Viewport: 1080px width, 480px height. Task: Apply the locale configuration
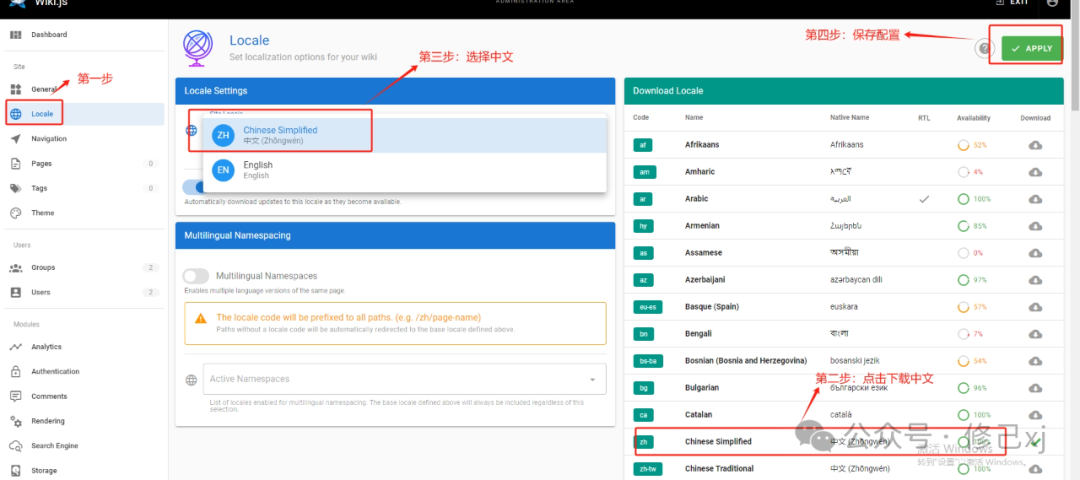tap(1032, 48)
